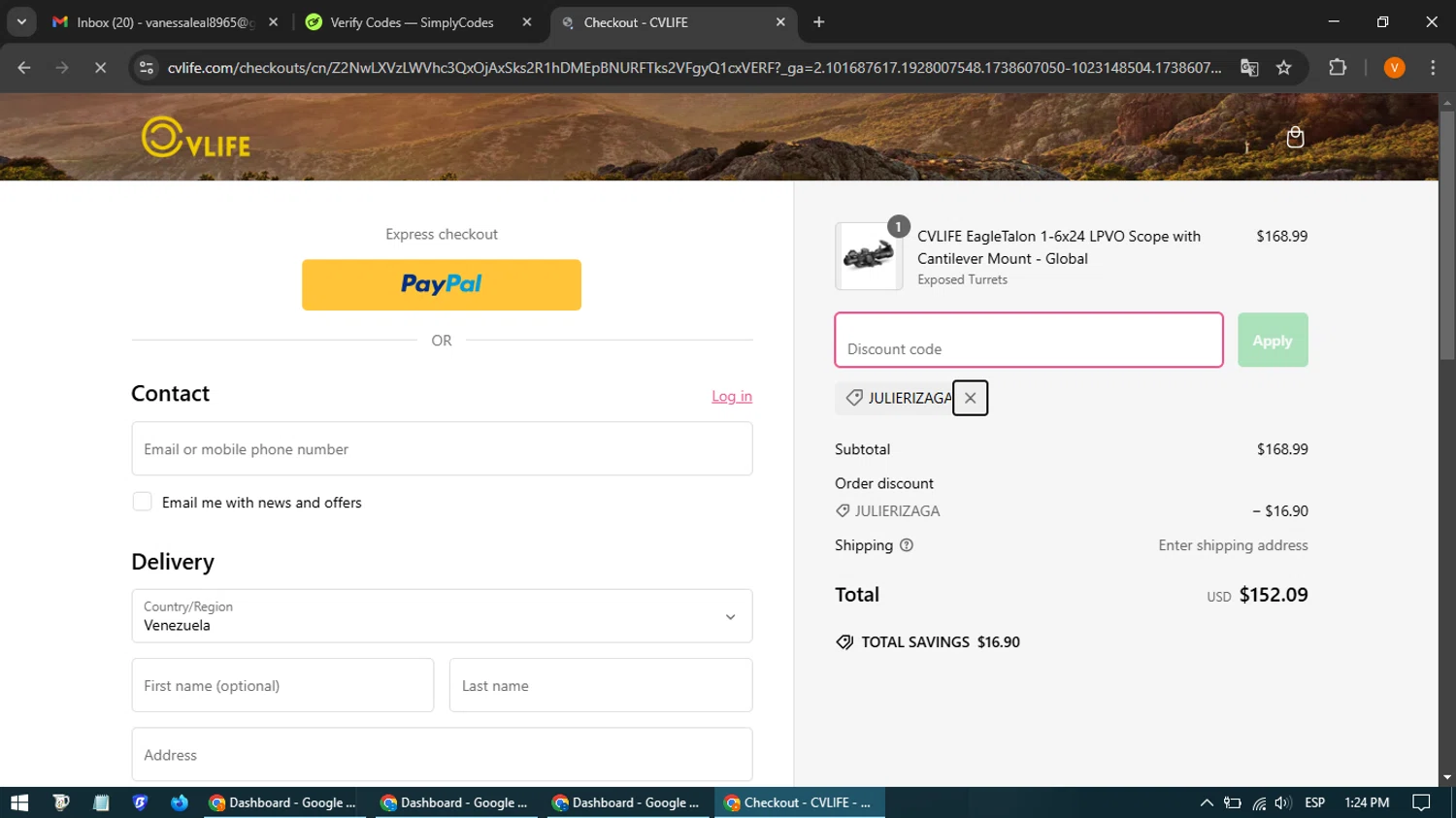Click the forward navigation arrow
This screenshot has height=818, width=1456.
point(62,68)
